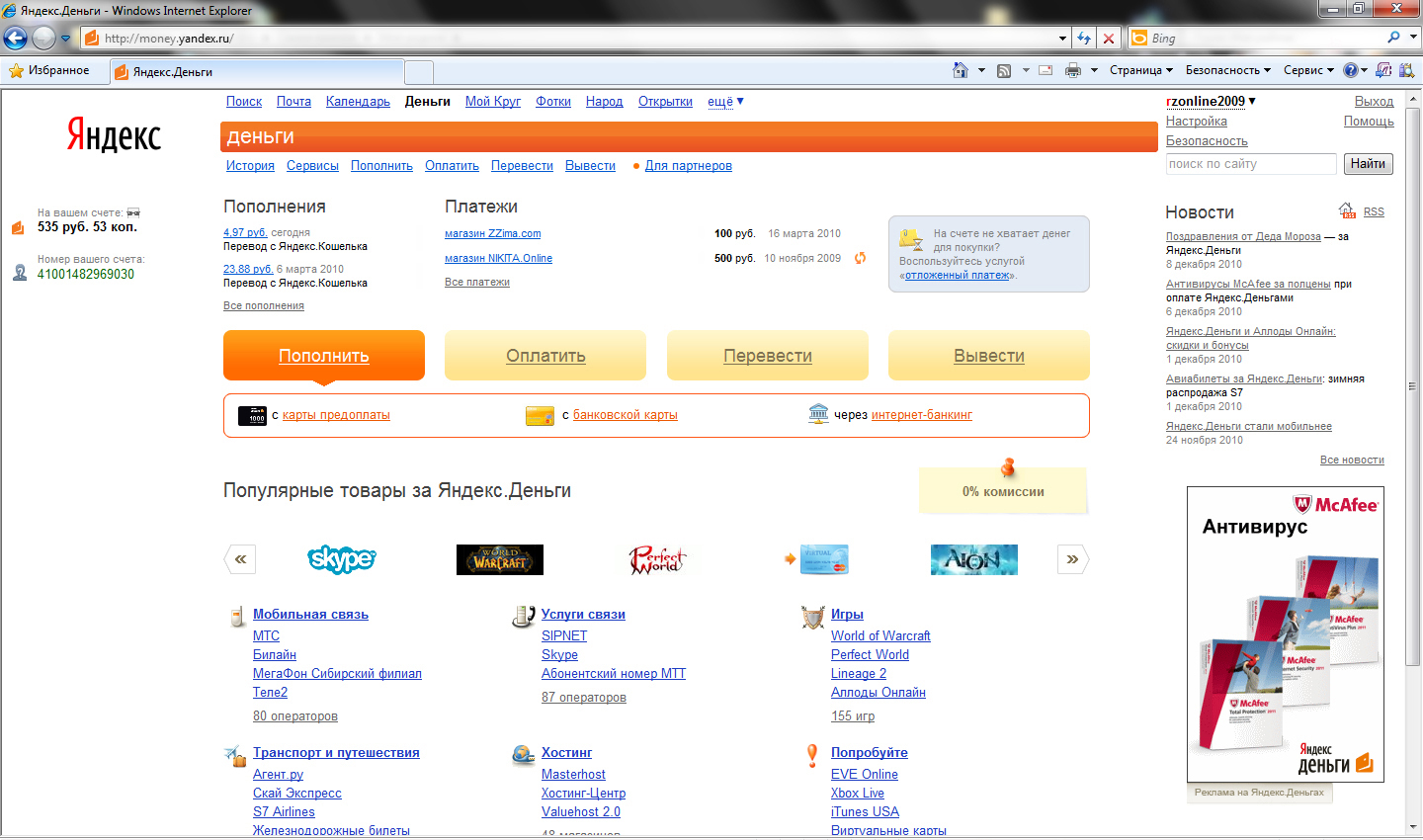Open the История menu item
Image resolution: width=1423 pixels, height=840 pixels.
click(x=250, y=166)
